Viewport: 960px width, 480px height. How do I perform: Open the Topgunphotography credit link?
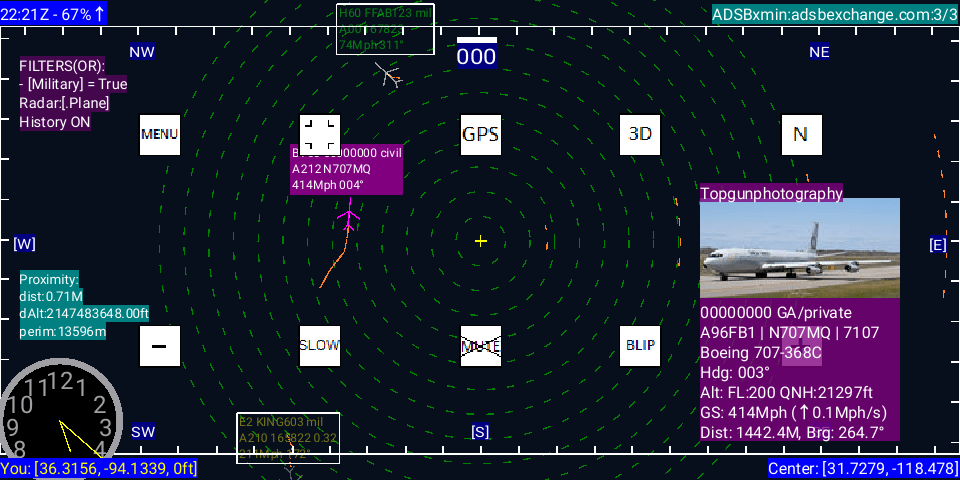(771, 194)
